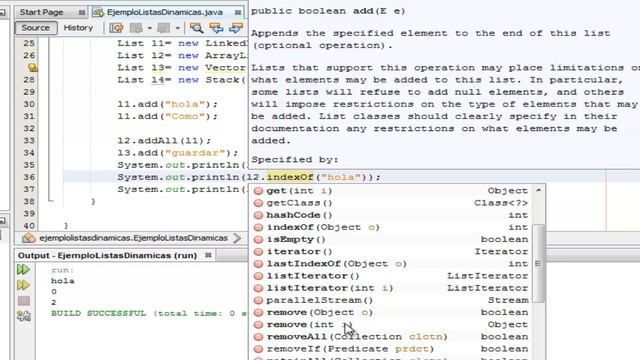Choose removeAll(Collection clctn) completion entry
The height and width of the screenshot is (360, 640).
click(391, 337)
